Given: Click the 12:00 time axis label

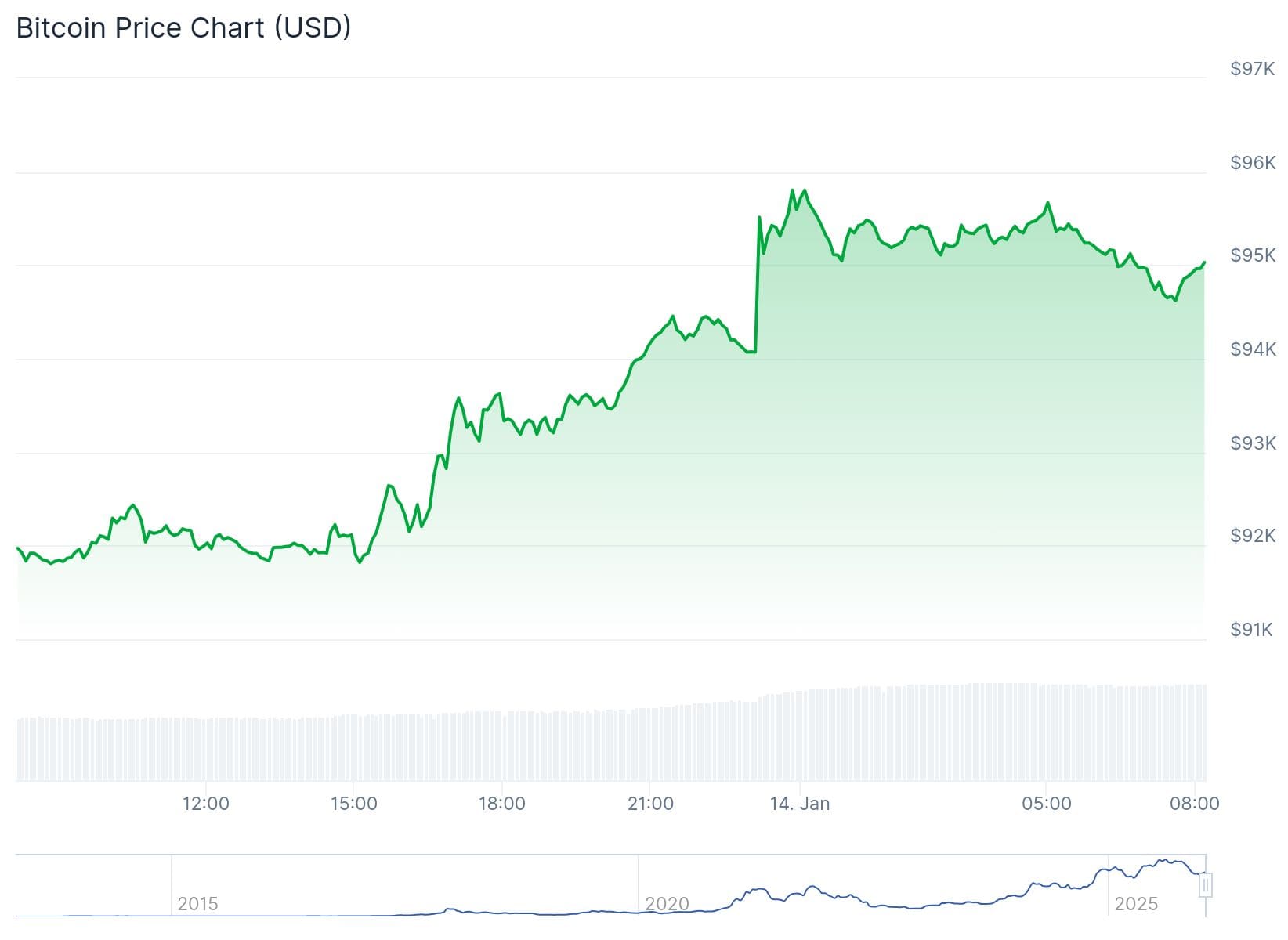Looking at the screenshot, I should (x=205, y=804).
